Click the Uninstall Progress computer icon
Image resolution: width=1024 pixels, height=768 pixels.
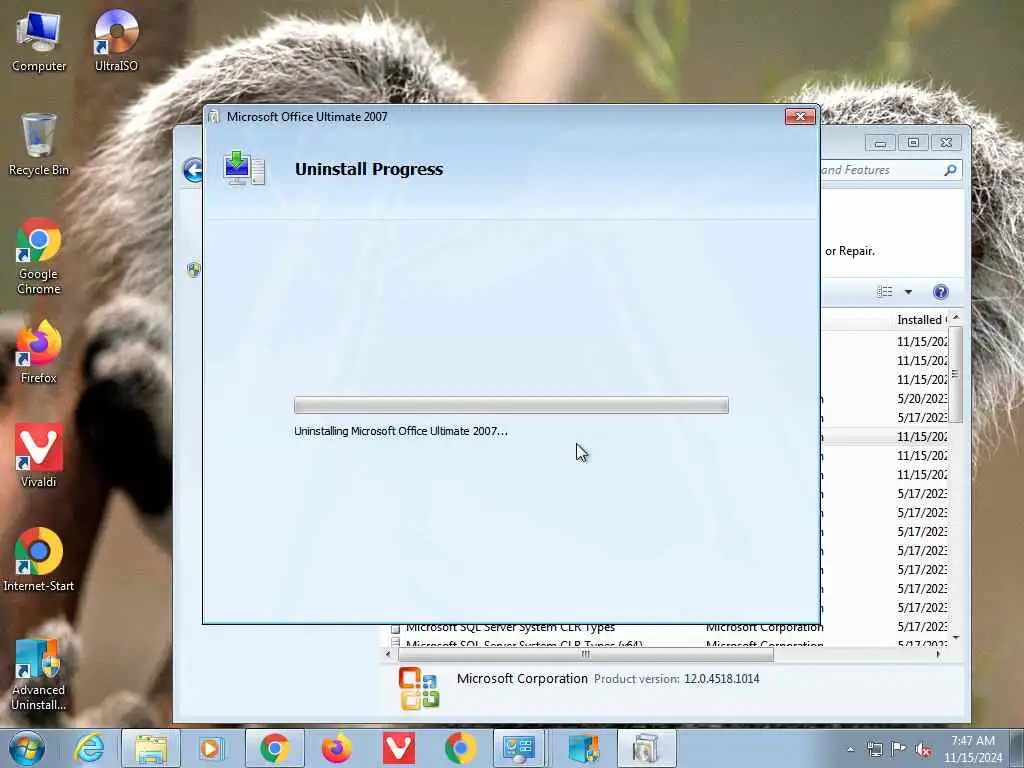244,168
